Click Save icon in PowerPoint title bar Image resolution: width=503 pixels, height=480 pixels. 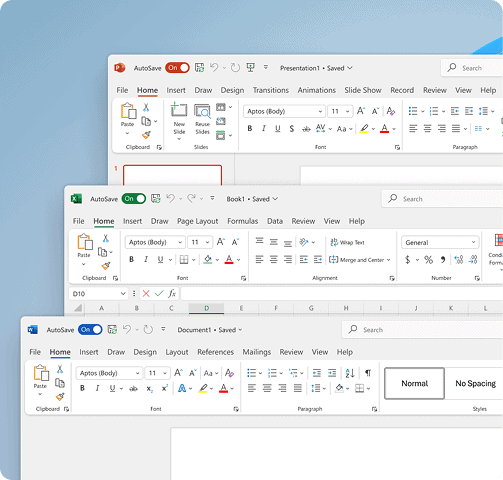(x=199, y=68)
